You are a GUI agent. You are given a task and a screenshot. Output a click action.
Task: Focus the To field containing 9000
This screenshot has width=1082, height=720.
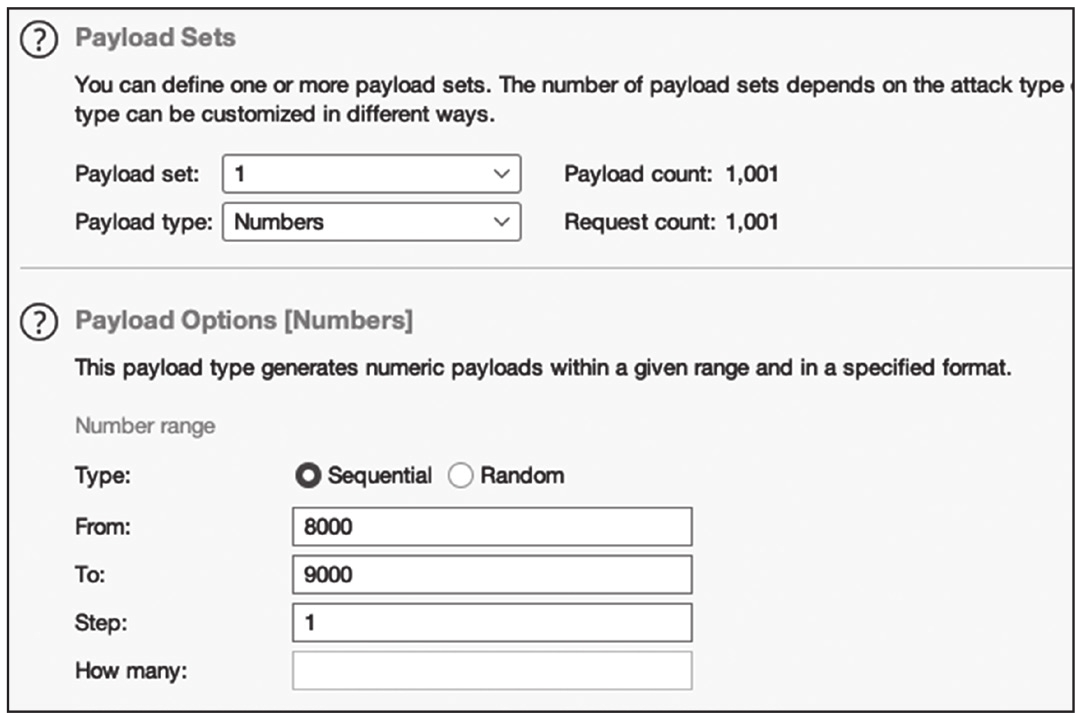(491, 574)
